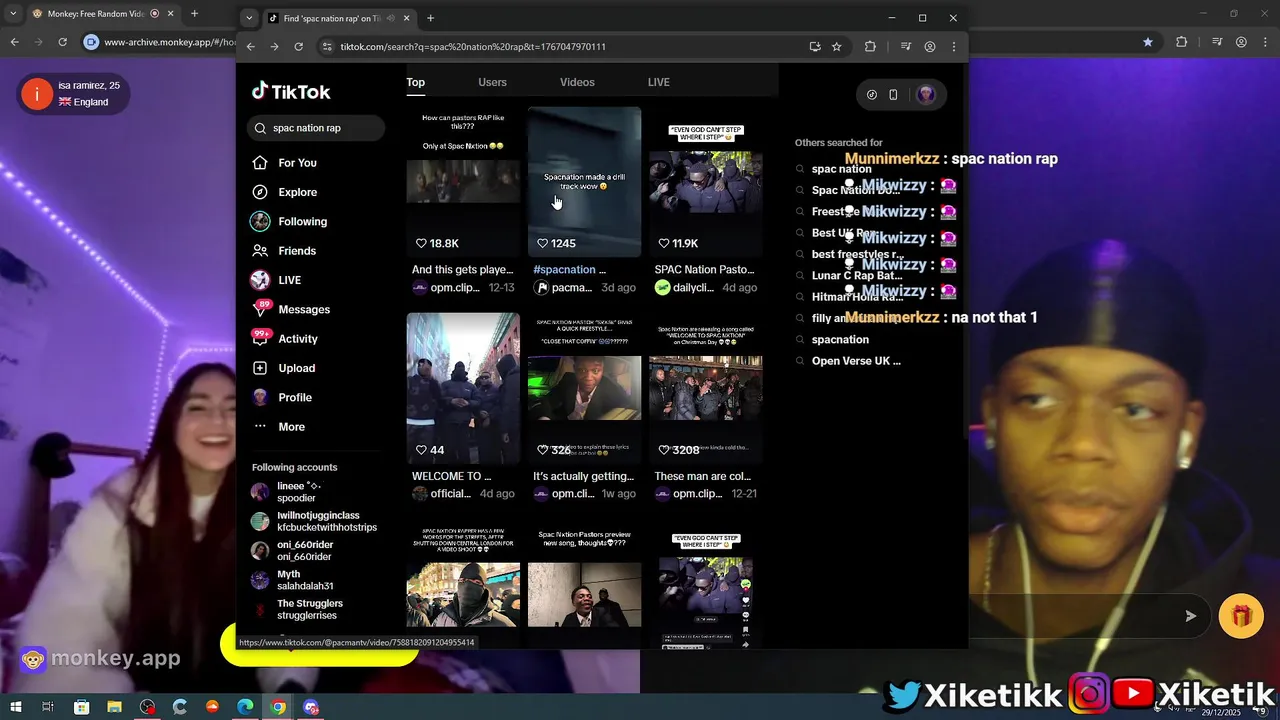Click 'Others searched for' heading
Image resolution: width=1280 pixels, height=720 pixels.
(x=839, y=143)
